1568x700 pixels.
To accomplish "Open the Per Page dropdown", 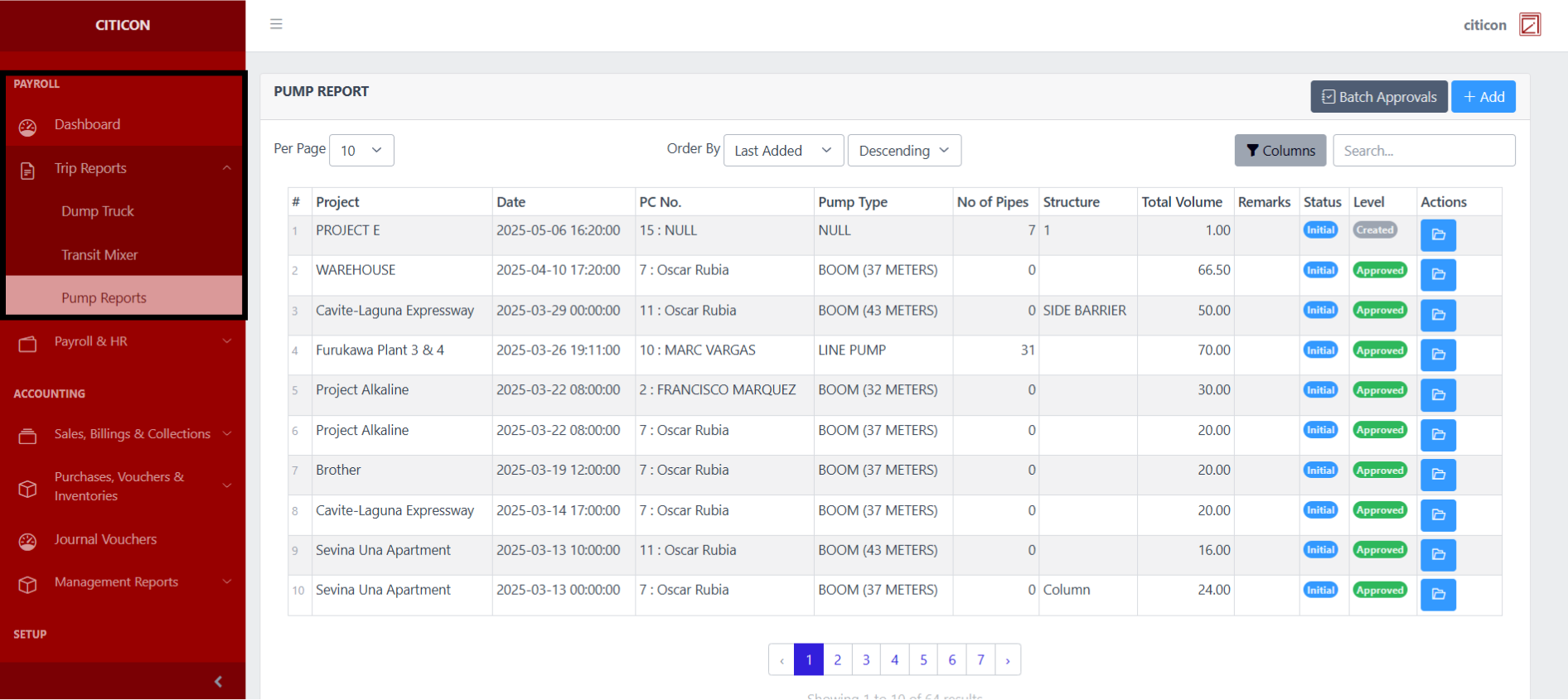I will 361,151.
